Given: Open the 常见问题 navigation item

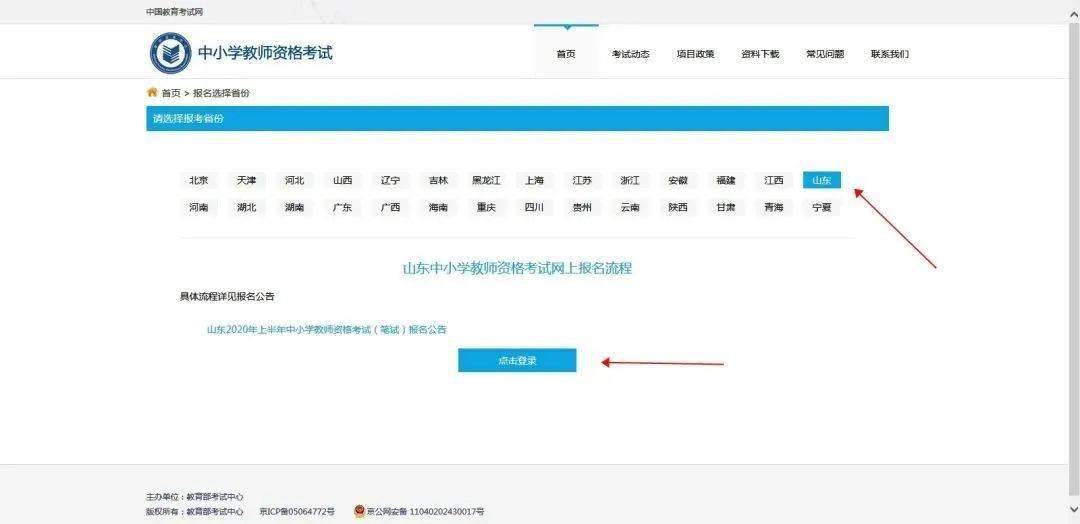Looking at the screenshot, I should [x=825, y=54].
